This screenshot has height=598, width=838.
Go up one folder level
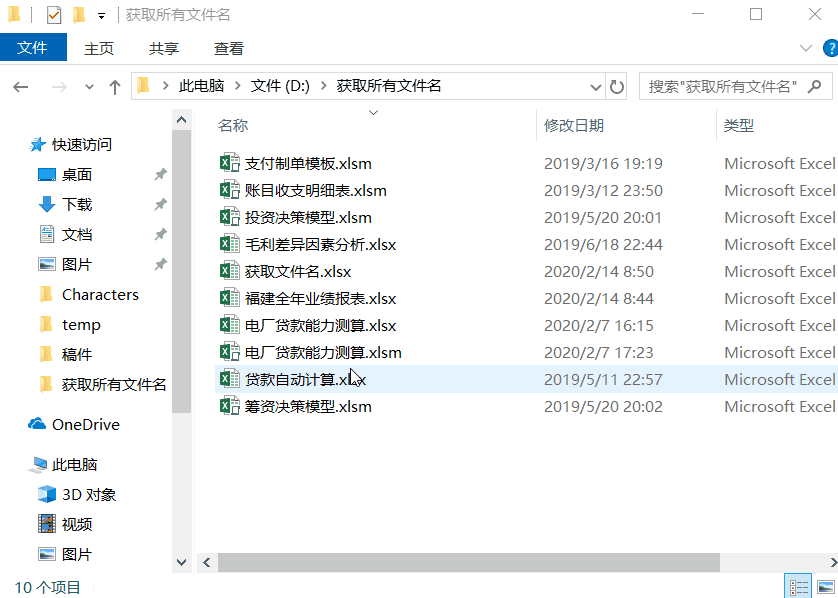coord(114,87)
